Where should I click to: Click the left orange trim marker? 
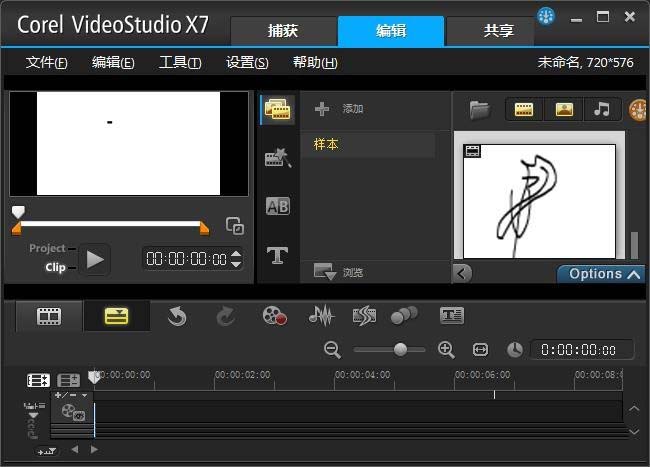point(16,228)
